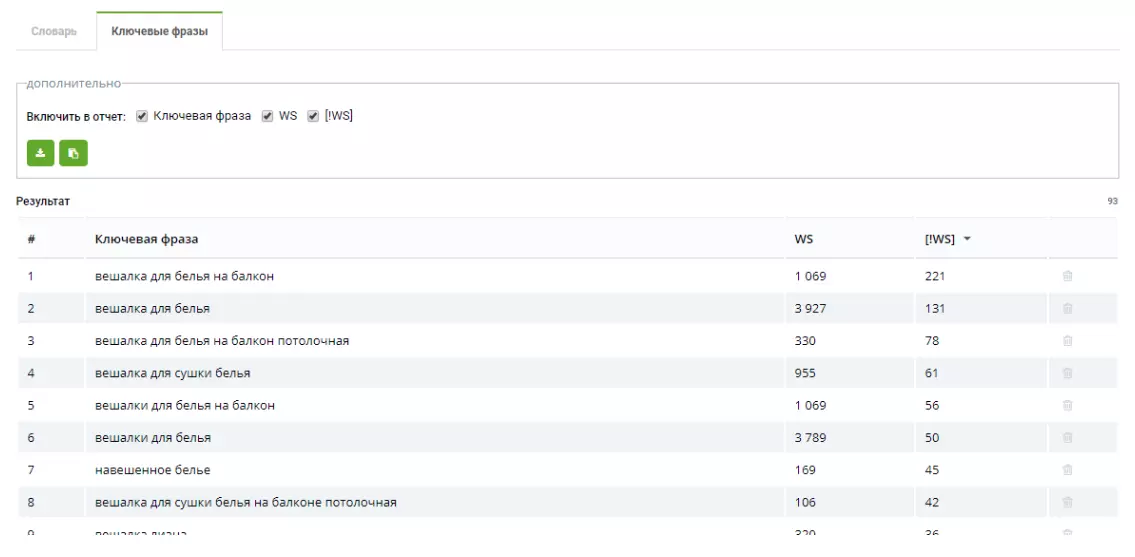
Task: Click the # column header
Action: 31,239
